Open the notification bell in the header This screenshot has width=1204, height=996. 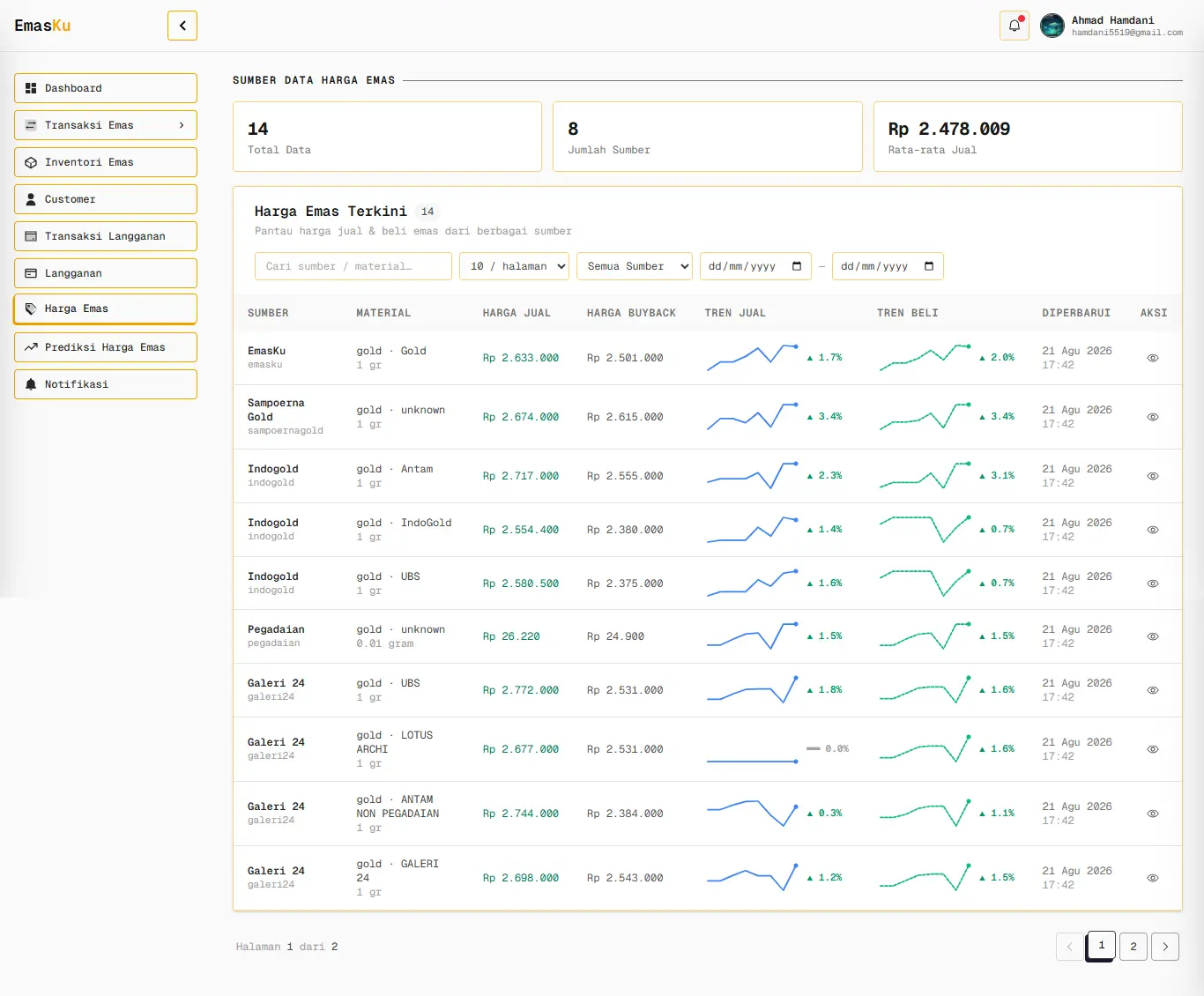pyautogui.click(x=1014, y=26)
